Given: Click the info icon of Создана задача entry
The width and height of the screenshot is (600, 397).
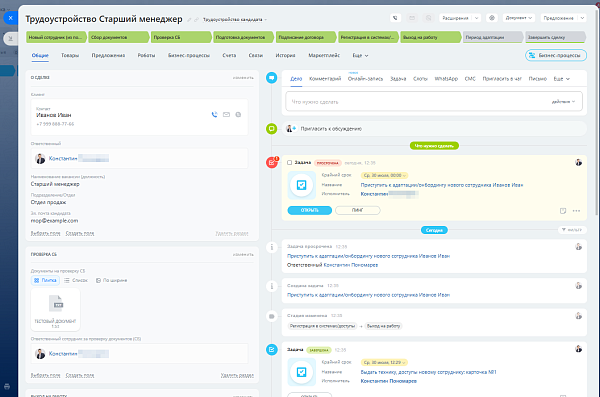Looking at the screenshot, I should tap(272, 286).
